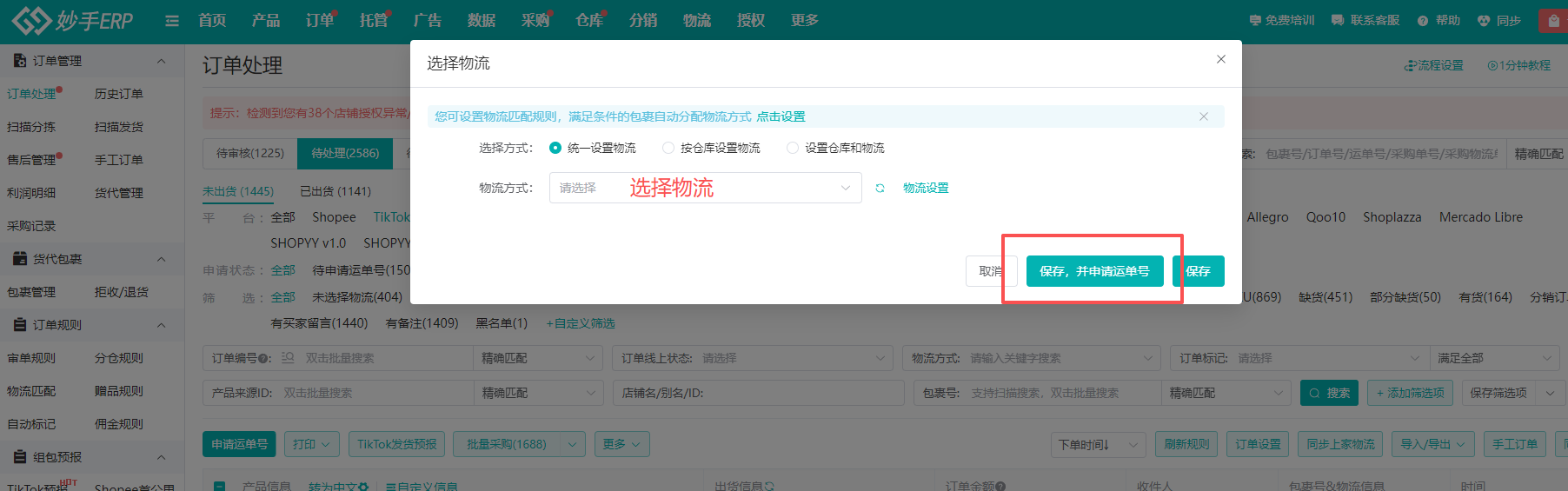Click the 点击设置 link in the tip
Screen dimensions: 1568x491
point(781,116)
